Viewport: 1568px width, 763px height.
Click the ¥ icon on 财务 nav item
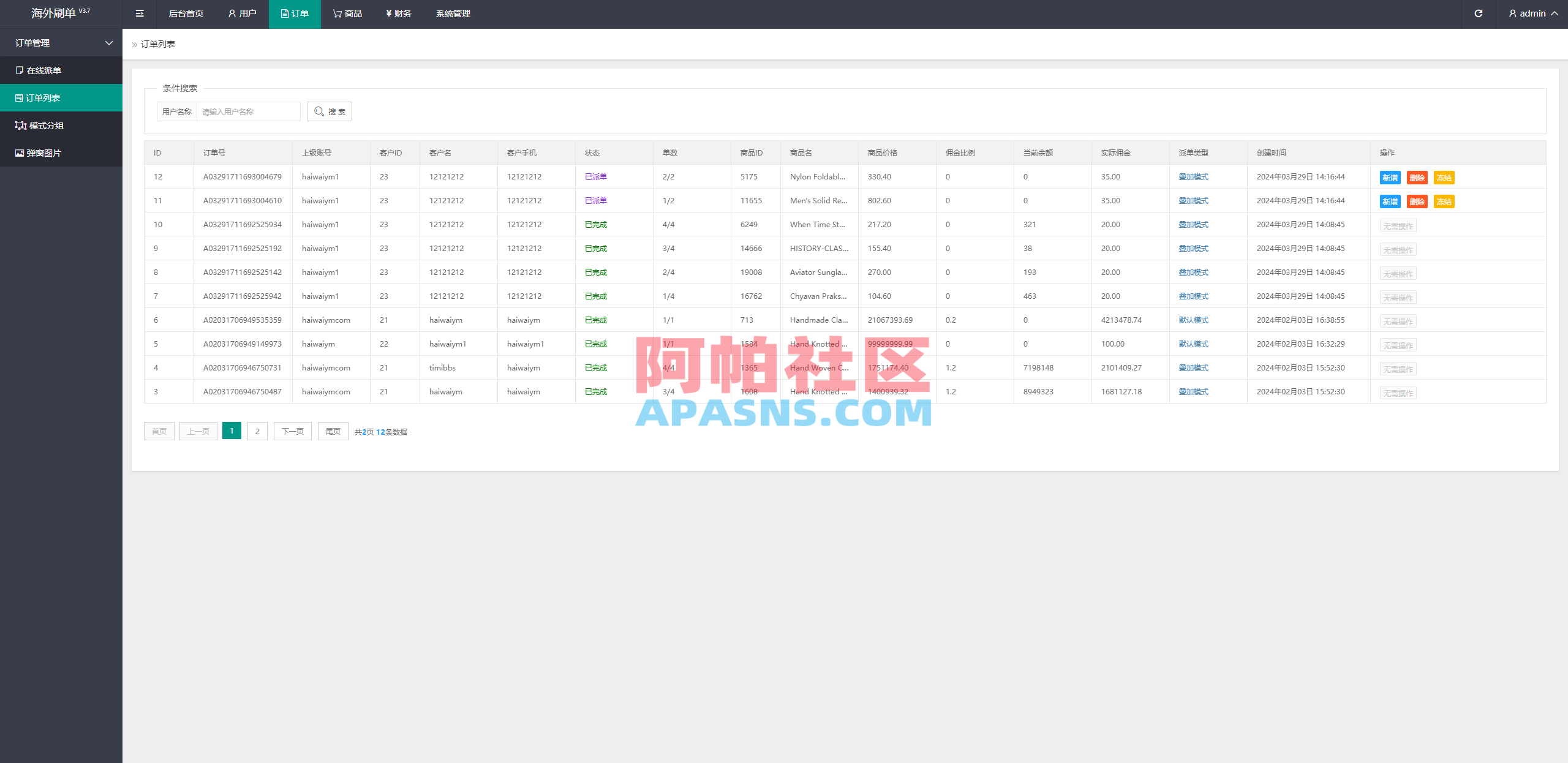tap(388, 13)
